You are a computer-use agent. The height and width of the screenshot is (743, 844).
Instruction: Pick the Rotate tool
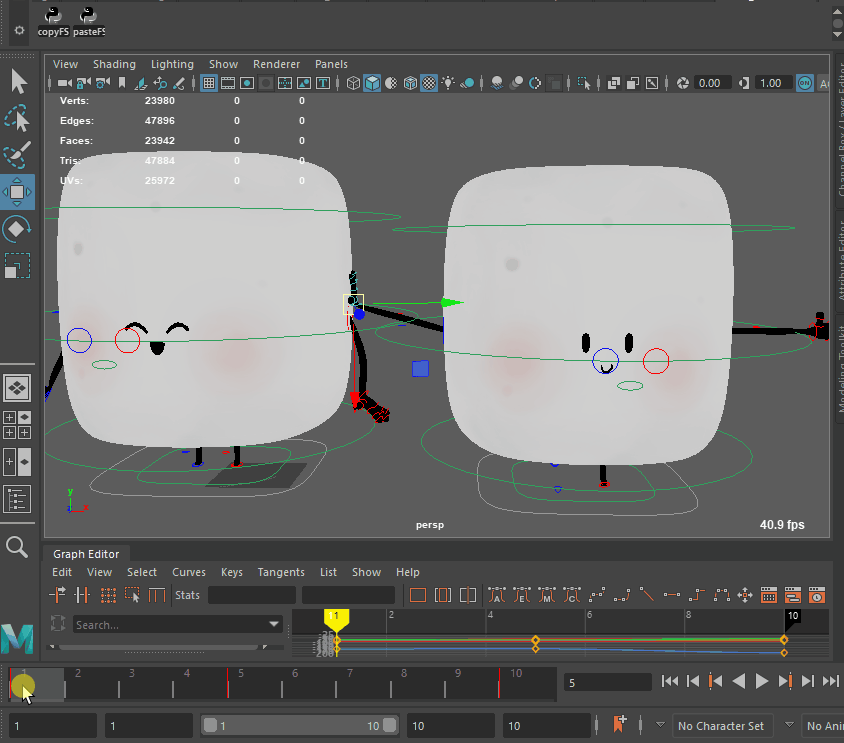(x=18, y=229)
